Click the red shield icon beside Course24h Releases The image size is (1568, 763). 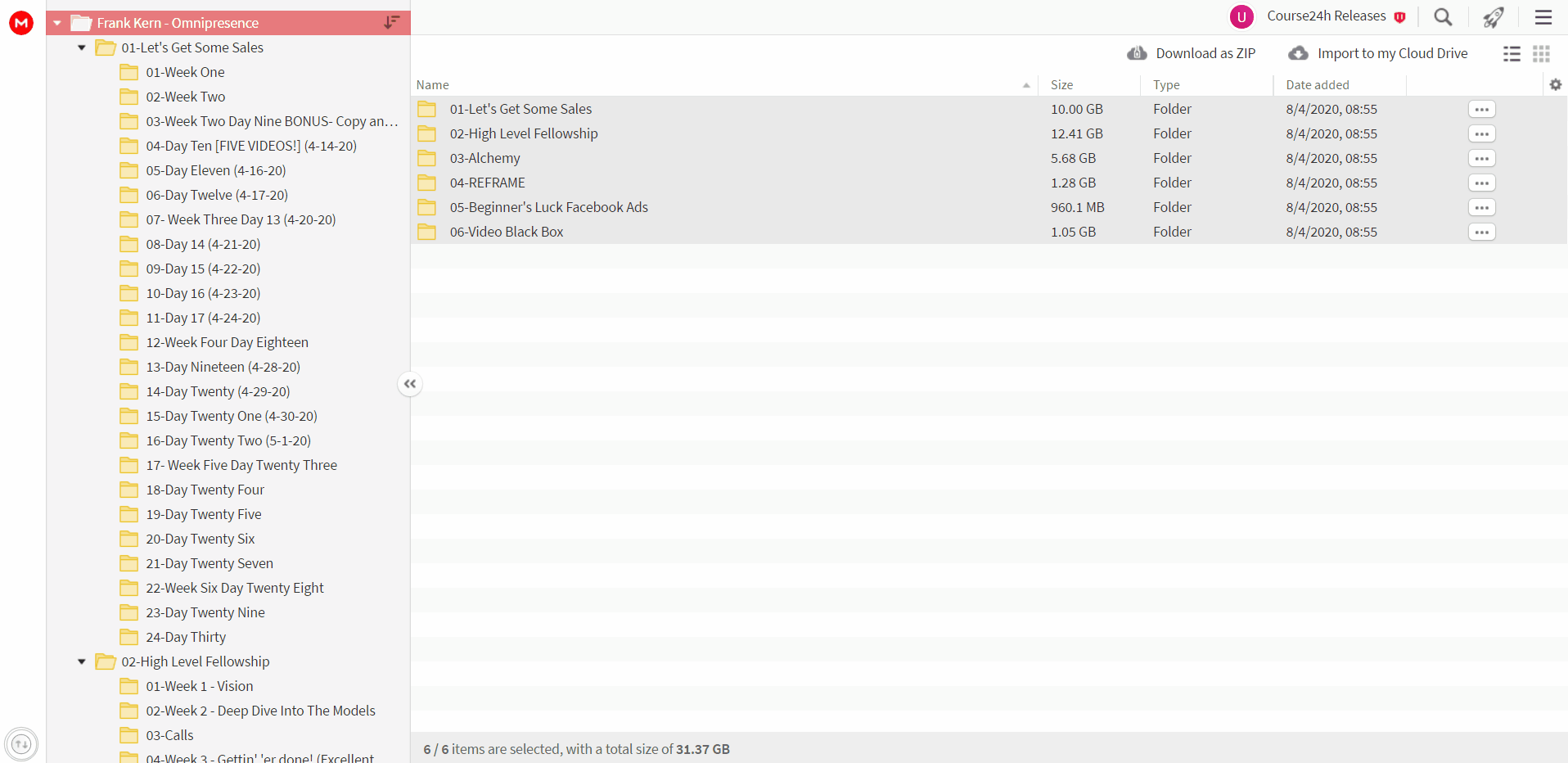coord(1399,17)
